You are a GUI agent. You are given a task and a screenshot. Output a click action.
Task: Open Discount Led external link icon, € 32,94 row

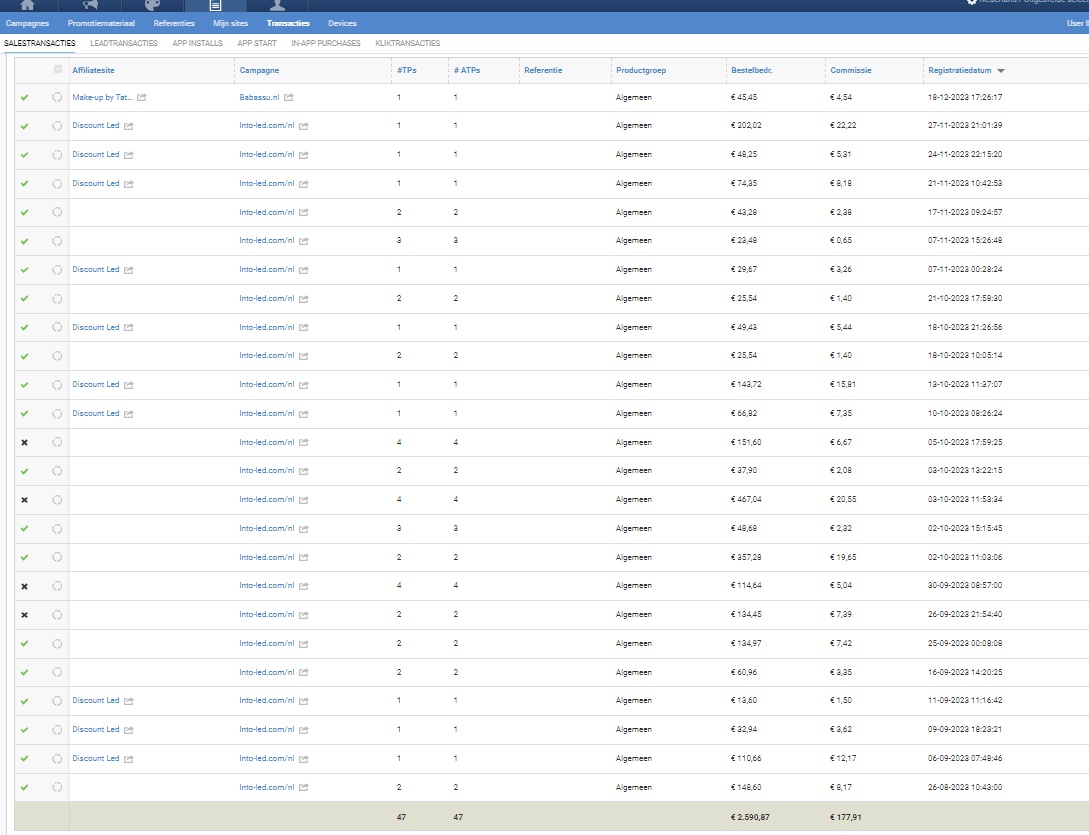pyautogui.click(x=128, y=730)
